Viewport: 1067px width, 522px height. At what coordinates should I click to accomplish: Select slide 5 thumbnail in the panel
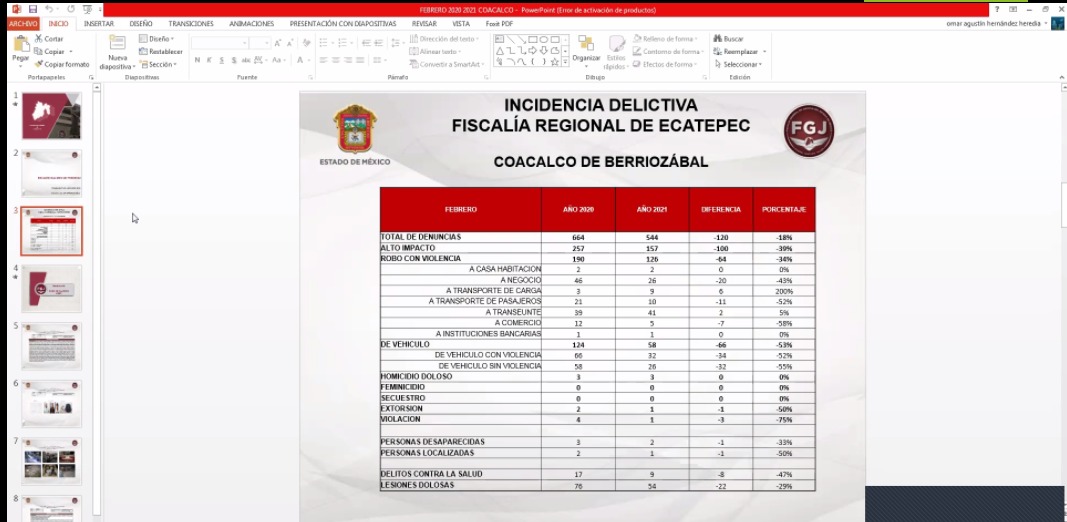pyautogui.click(x=52, y=346)
